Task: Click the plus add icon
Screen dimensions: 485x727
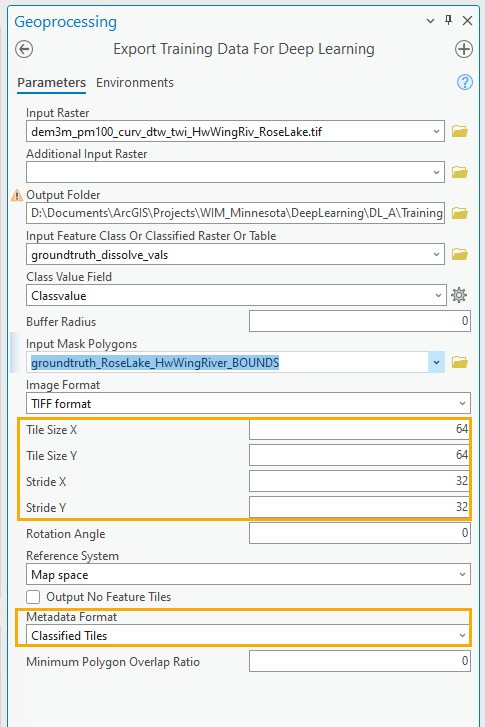Action: [464, 49]
